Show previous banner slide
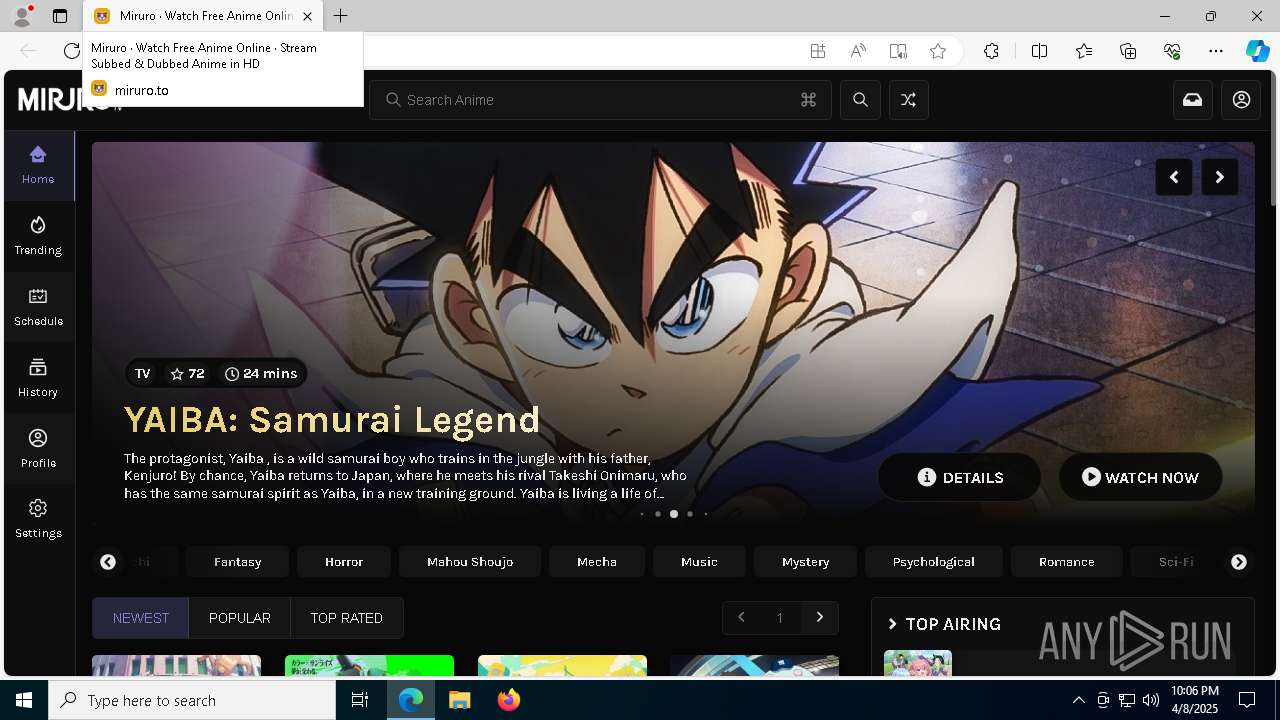This screenshot has width=1280, height=720. click(x=1174, y=177)
